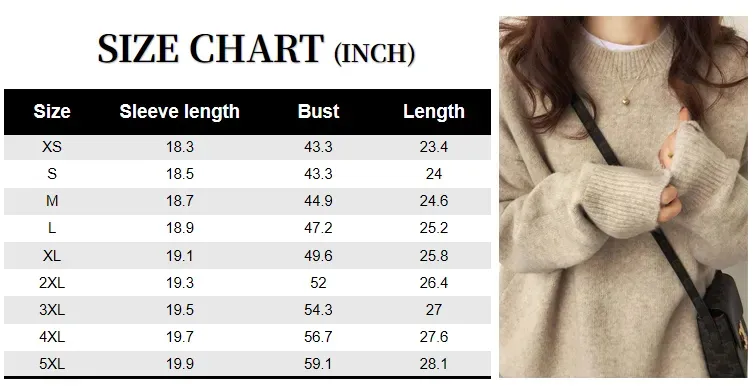The width and height of the screenshot is (753, 386).
Task: Click the bust value 52
Action: 318,283
